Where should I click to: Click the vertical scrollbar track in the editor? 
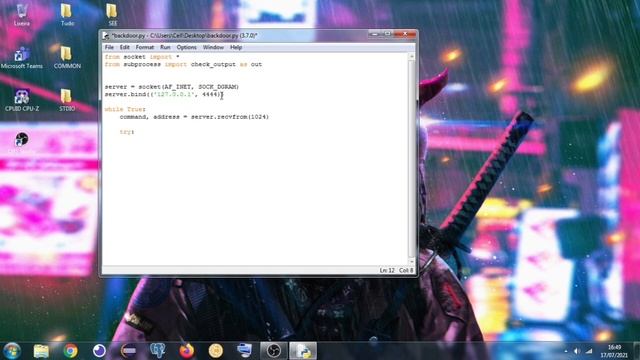pyautogui.click(x=411, y=159)
